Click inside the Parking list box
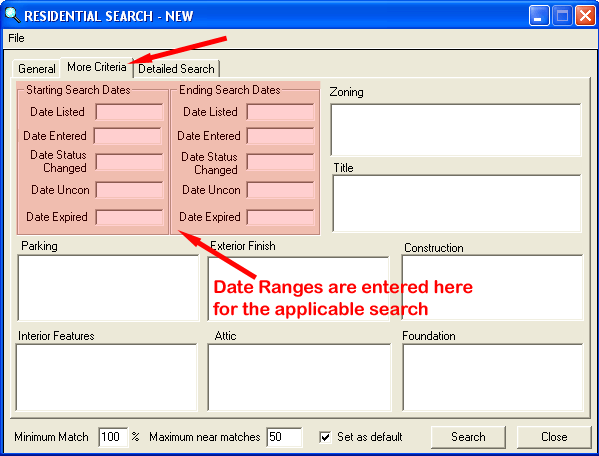599x456 pixels. click(x=108, y=288)
